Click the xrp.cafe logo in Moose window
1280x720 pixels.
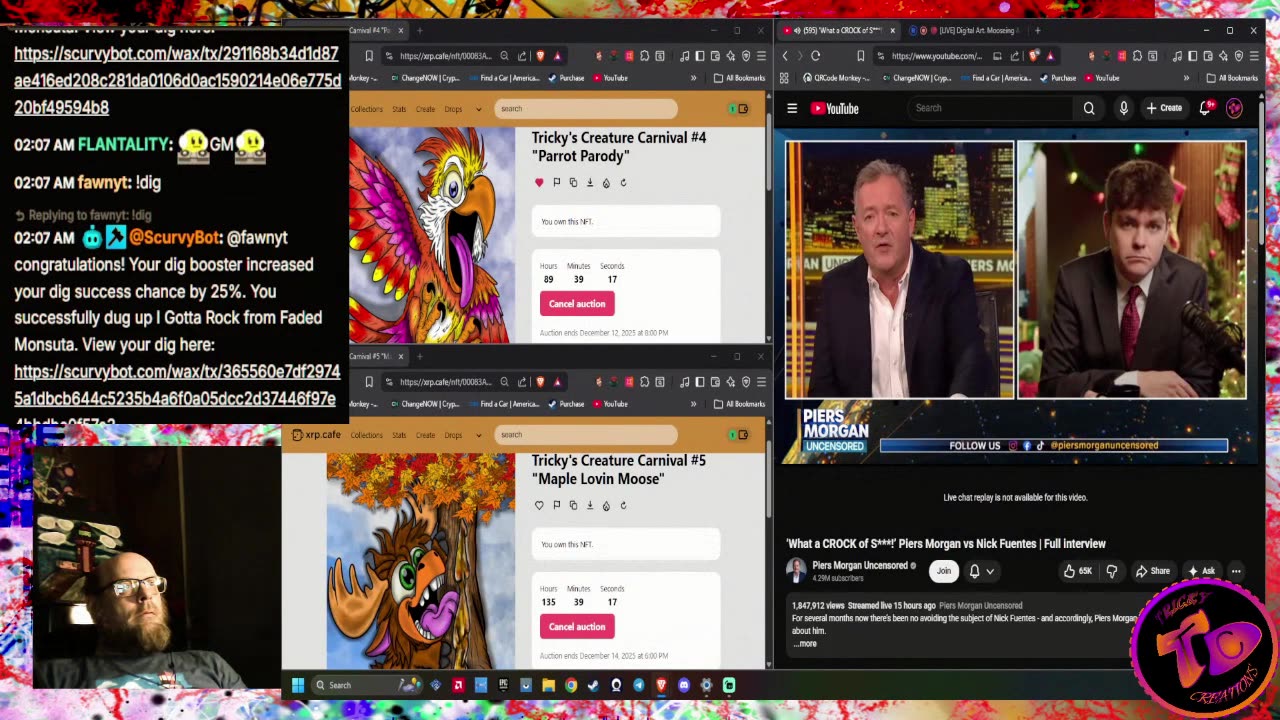317,435
